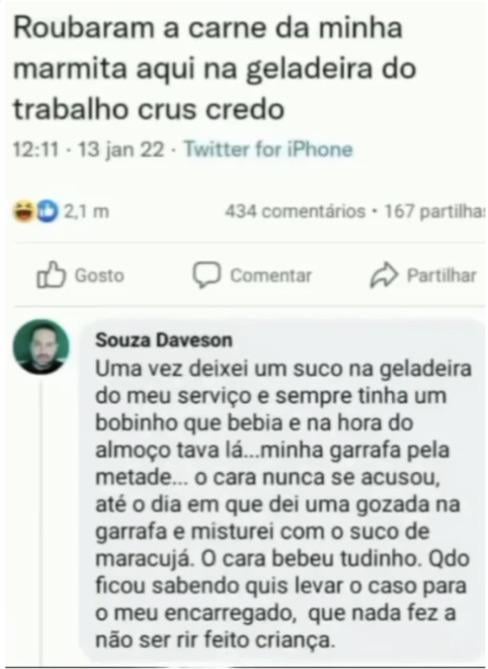Open the 2,1 m reactions count
This screenshot has width=488, height=669.
coord(87,212)
